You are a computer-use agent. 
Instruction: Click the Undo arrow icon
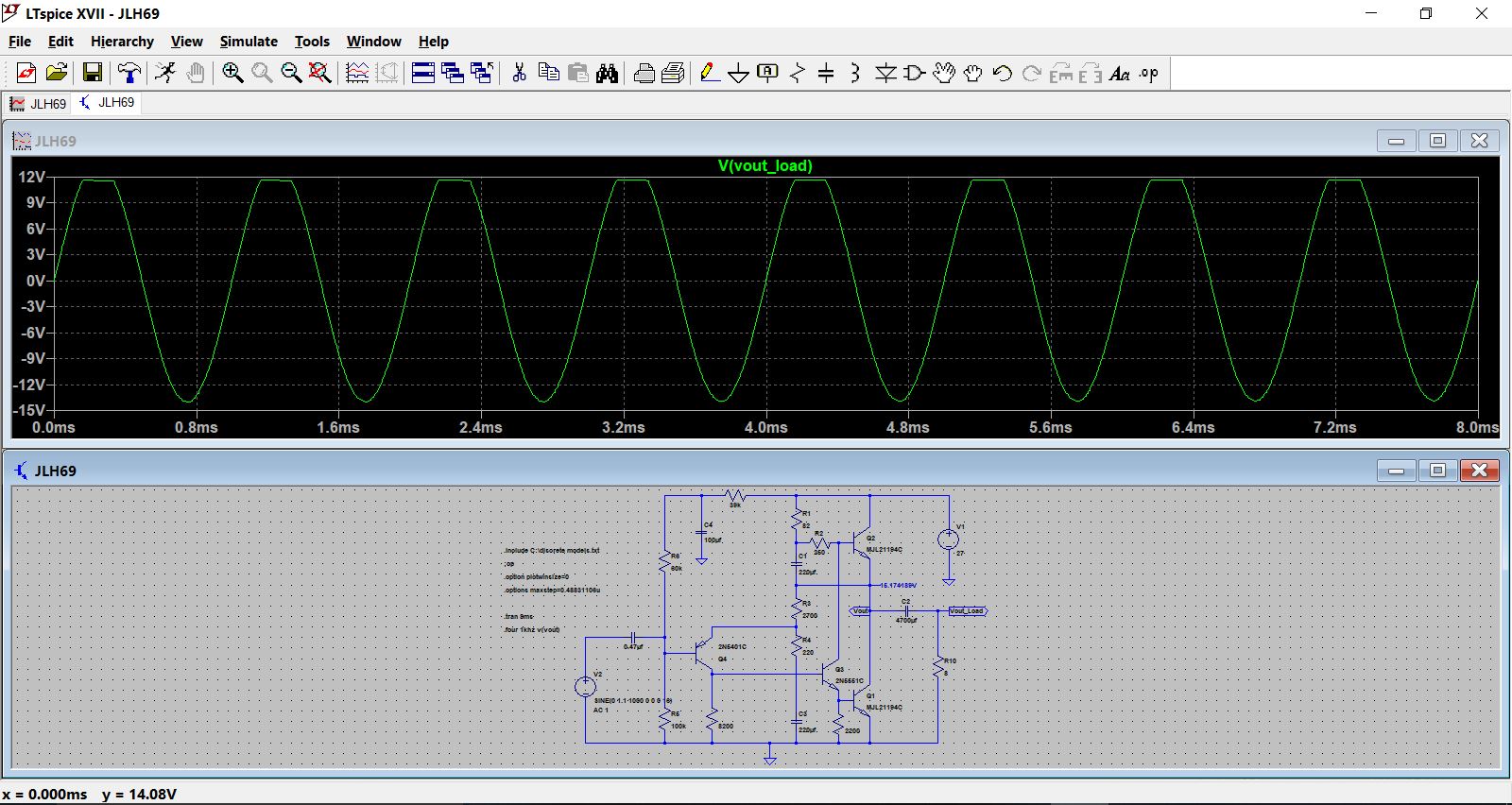(1003, 73)
